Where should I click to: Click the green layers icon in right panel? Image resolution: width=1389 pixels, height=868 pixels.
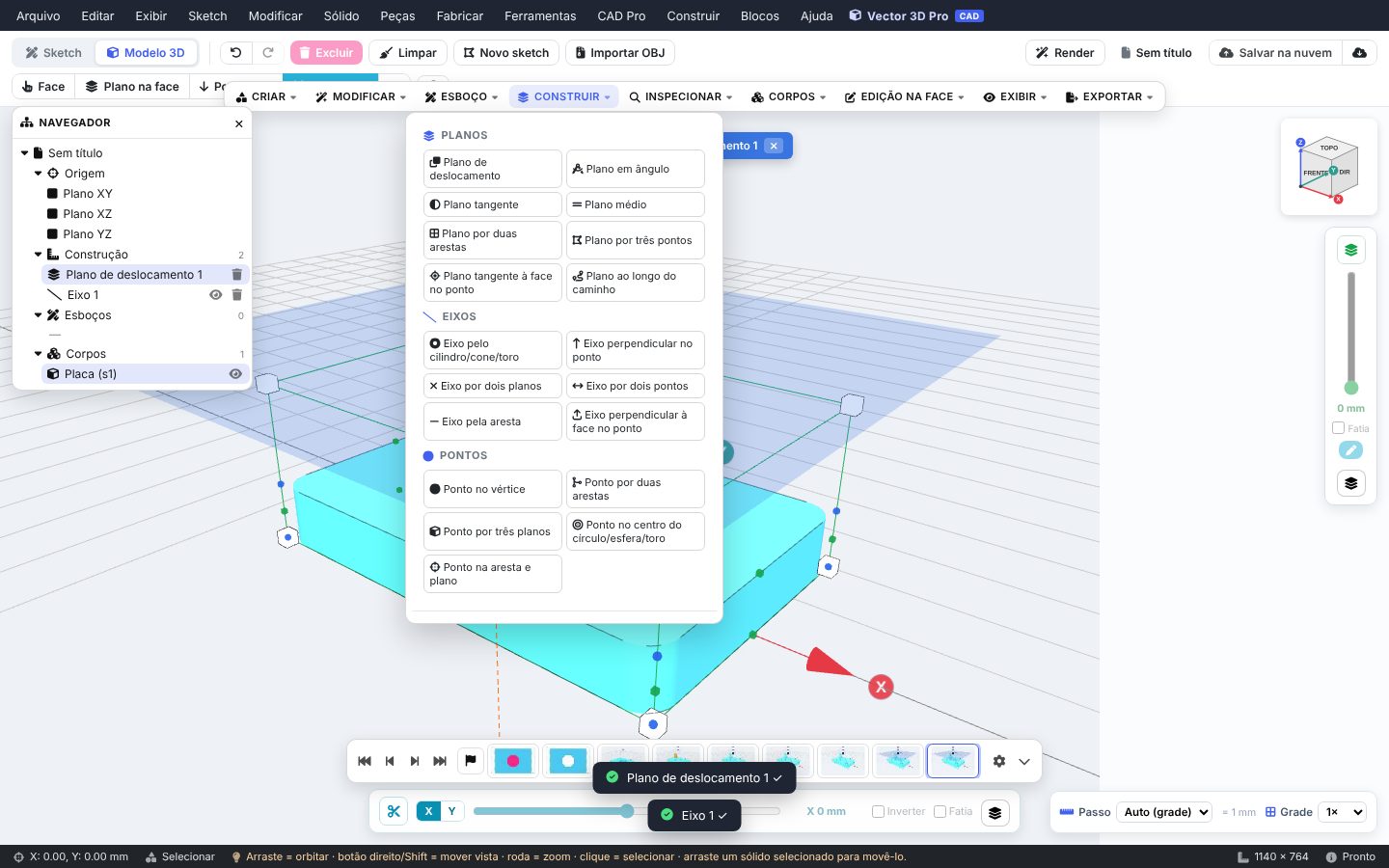coord(1350,250)
